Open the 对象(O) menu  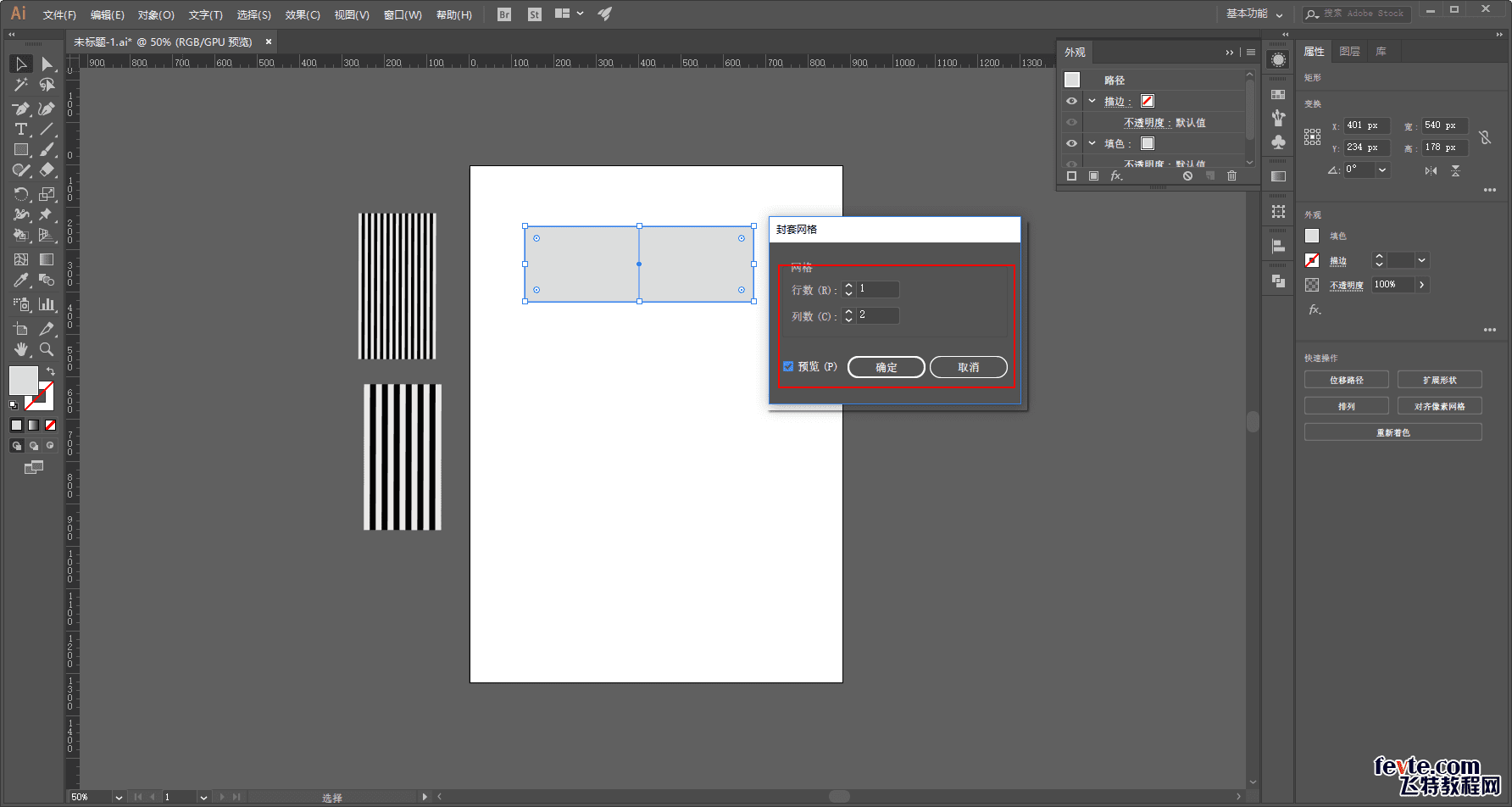(x=156, y=14)
